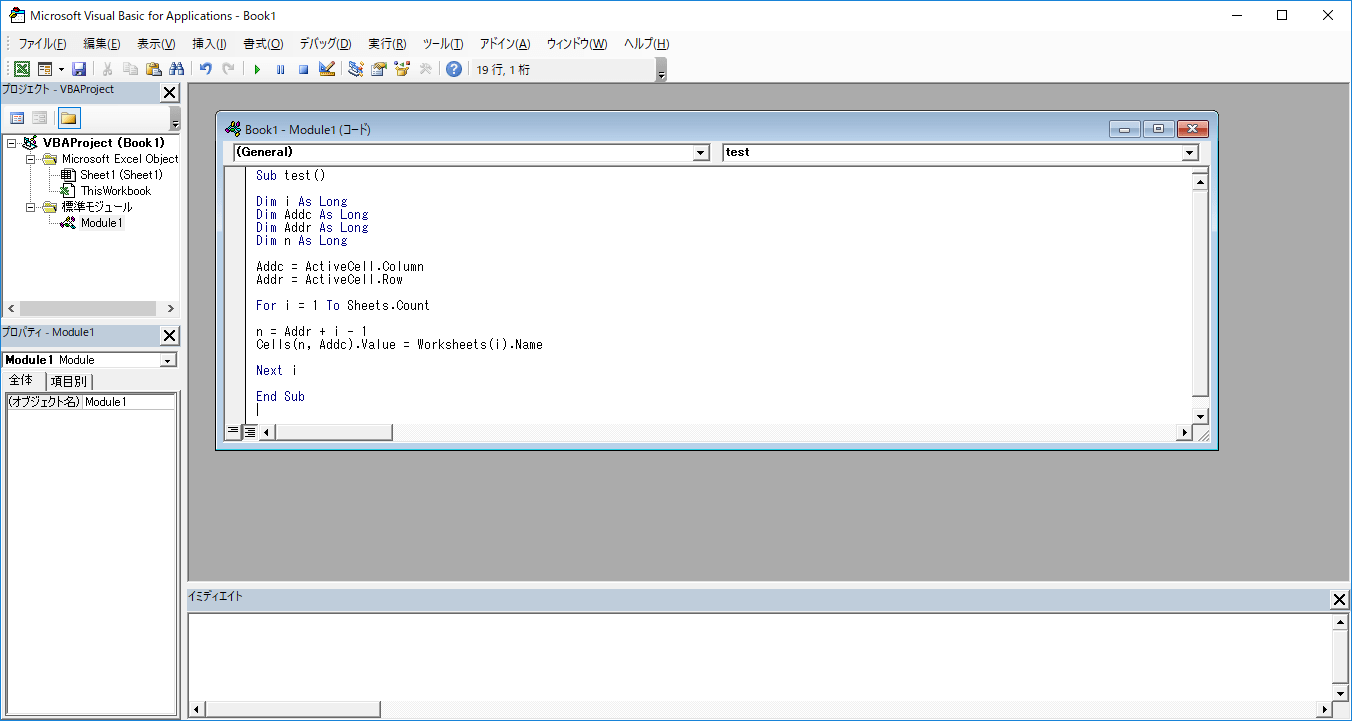
Task: Select ThisWorkbook in project tree
Action: 115,191
